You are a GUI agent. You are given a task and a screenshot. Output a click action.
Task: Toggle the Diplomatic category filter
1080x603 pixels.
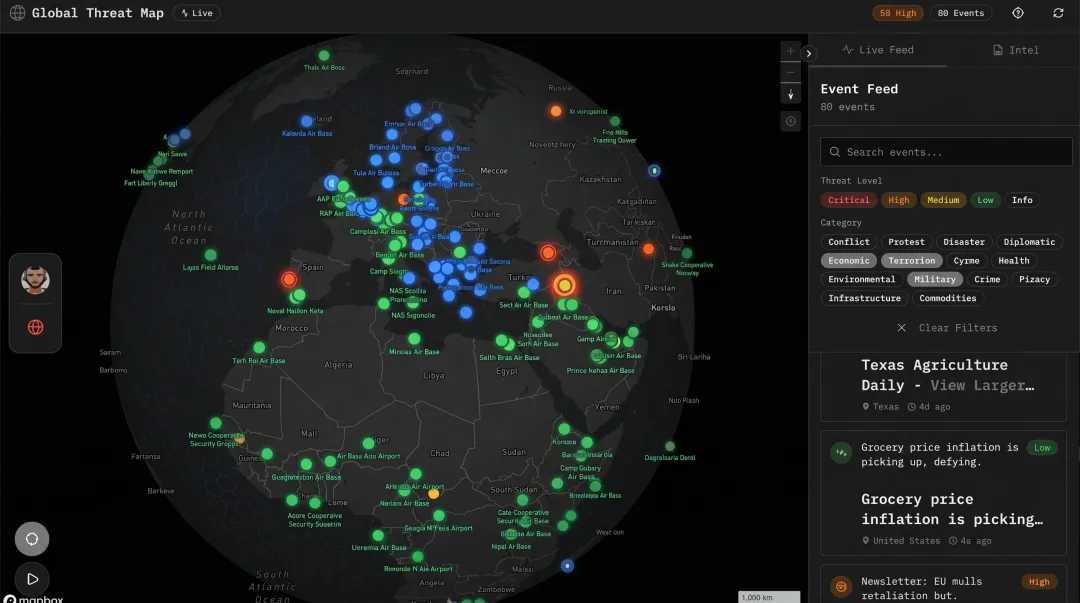[x=1029, y=242]
